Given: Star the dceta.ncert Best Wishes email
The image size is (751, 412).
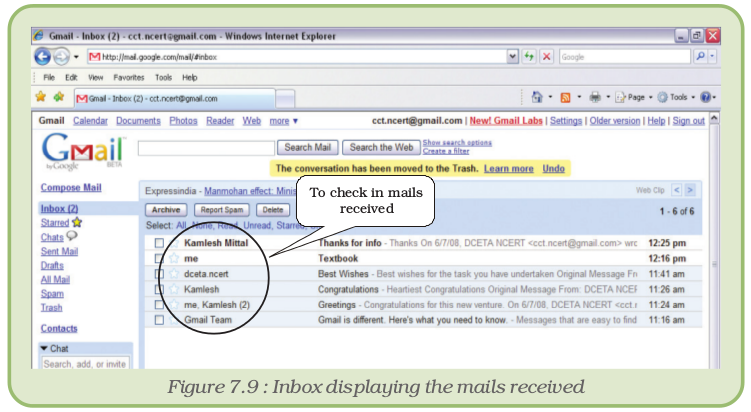Looking at the screenshot, I should (174, 274).
